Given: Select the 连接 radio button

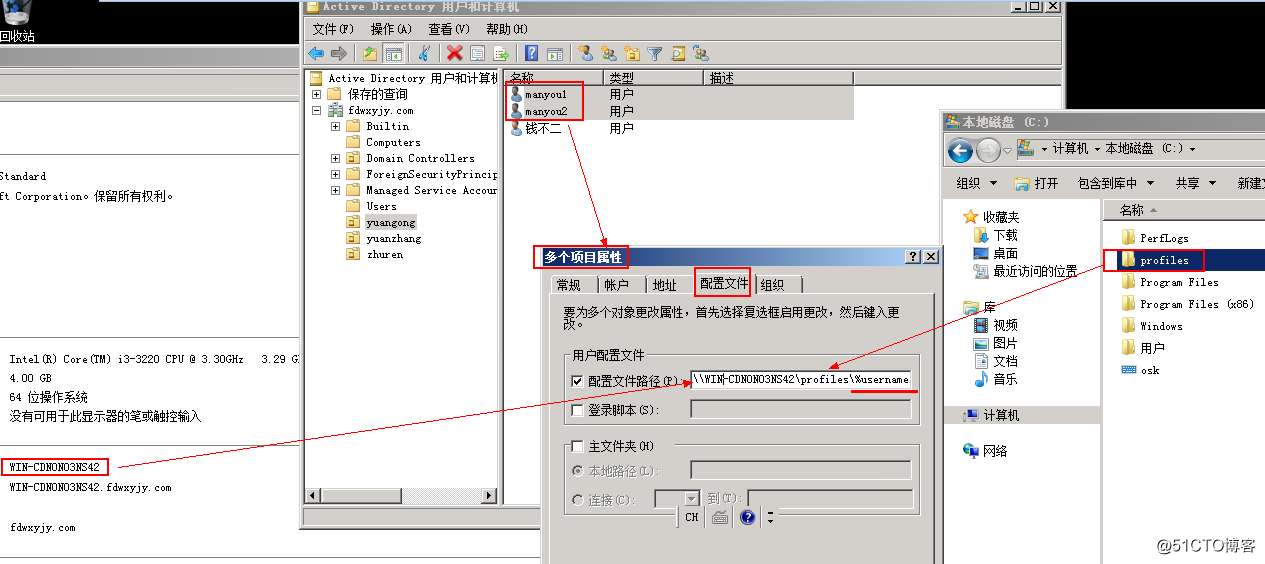Looking at the screenshot, I should click(577, 498).
